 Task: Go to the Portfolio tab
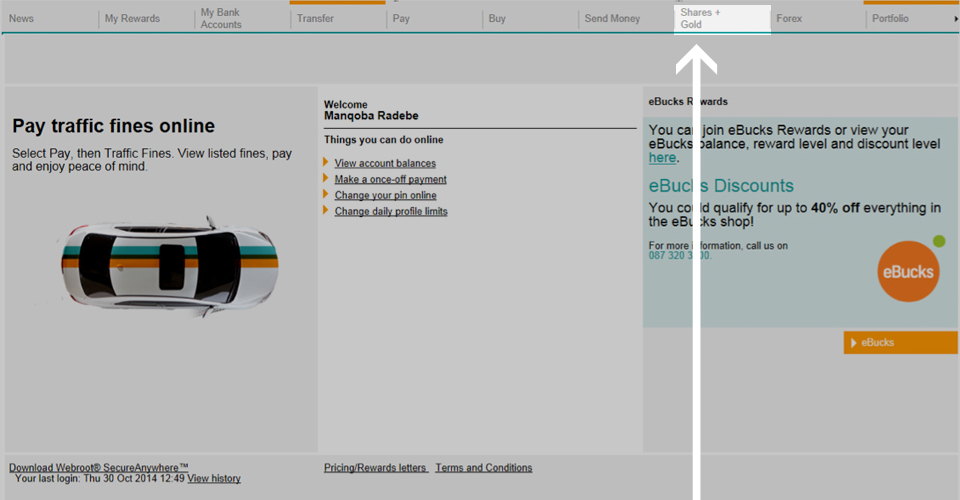[890, 19]
